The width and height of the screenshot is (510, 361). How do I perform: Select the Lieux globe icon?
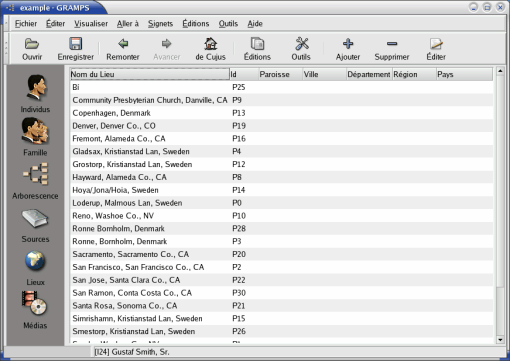(35, 269)
